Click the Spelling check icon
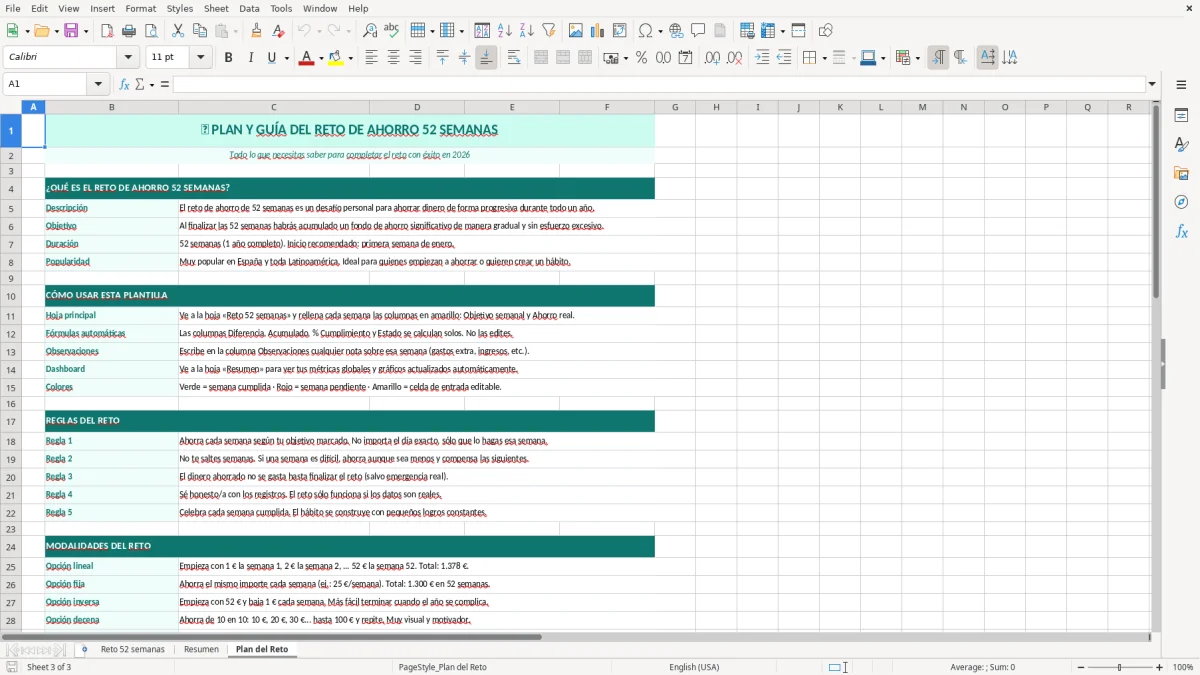Screen dimensions: 1200x675 point(391,31)
